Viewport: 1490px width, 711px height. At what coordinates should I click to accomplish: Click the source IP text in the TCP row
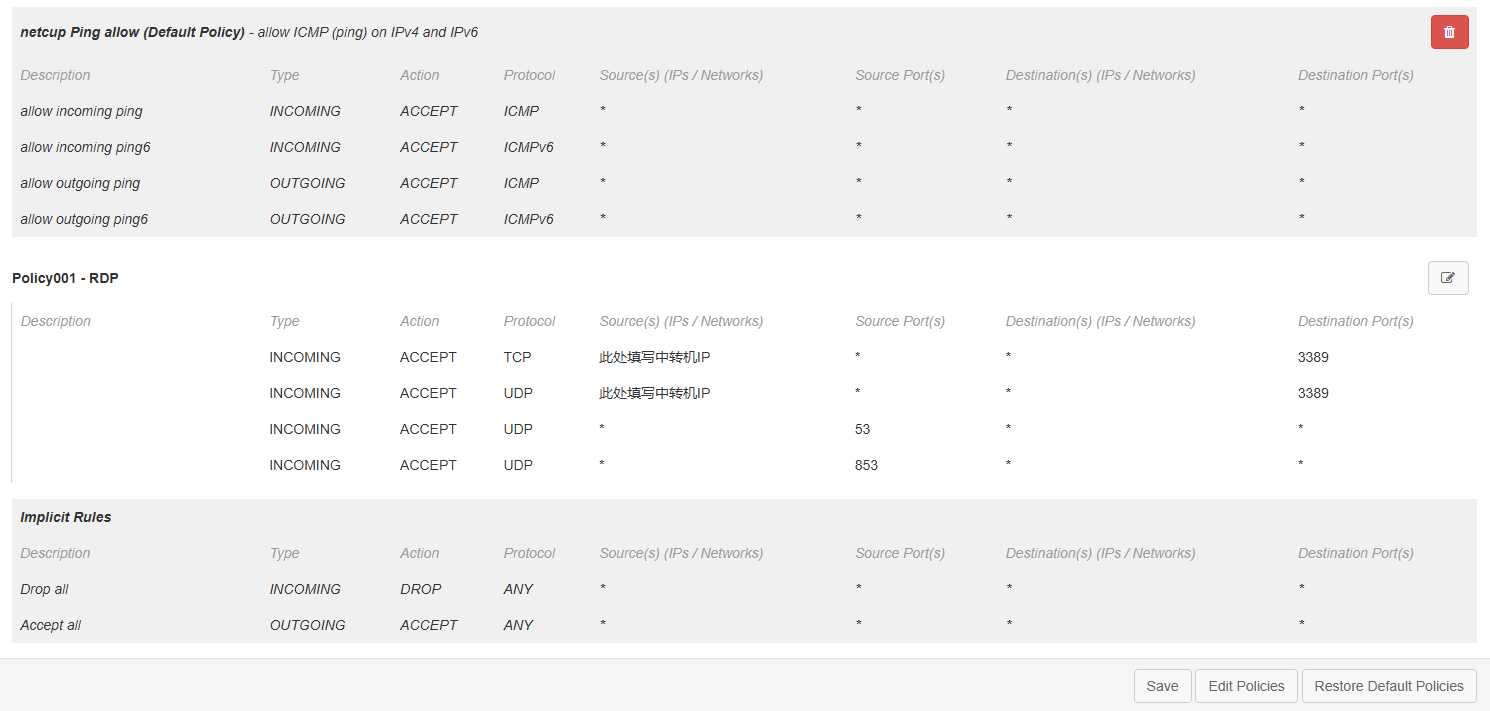pyautogui.click(x=654, y=357)
